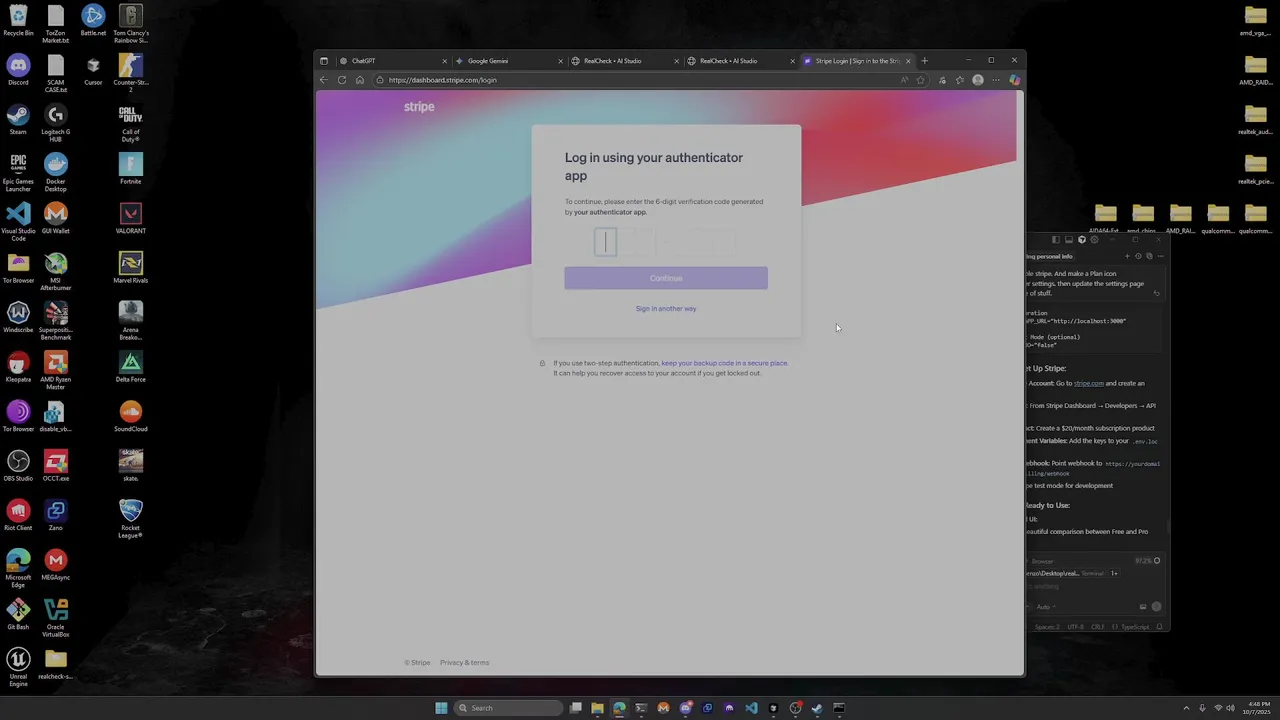Open the Fortnite desktop shortcut
This screenshot has height=720, width=1280.
click(130, 169)
